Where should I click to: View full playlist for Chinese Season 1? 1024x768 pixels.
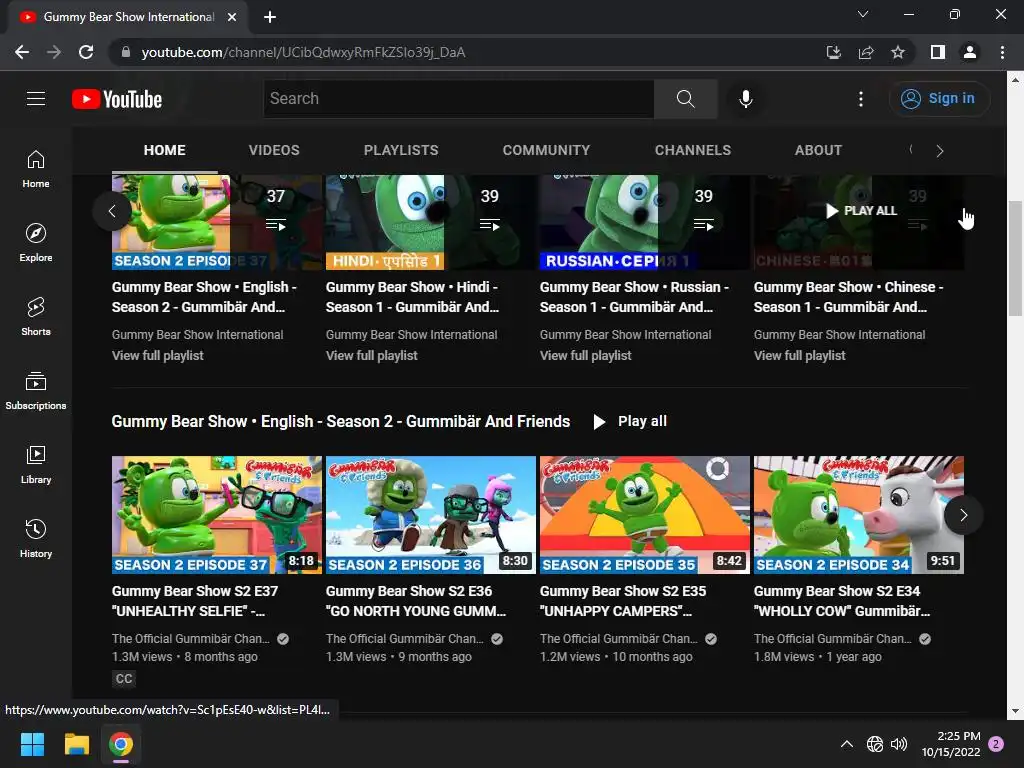(799, 355)
